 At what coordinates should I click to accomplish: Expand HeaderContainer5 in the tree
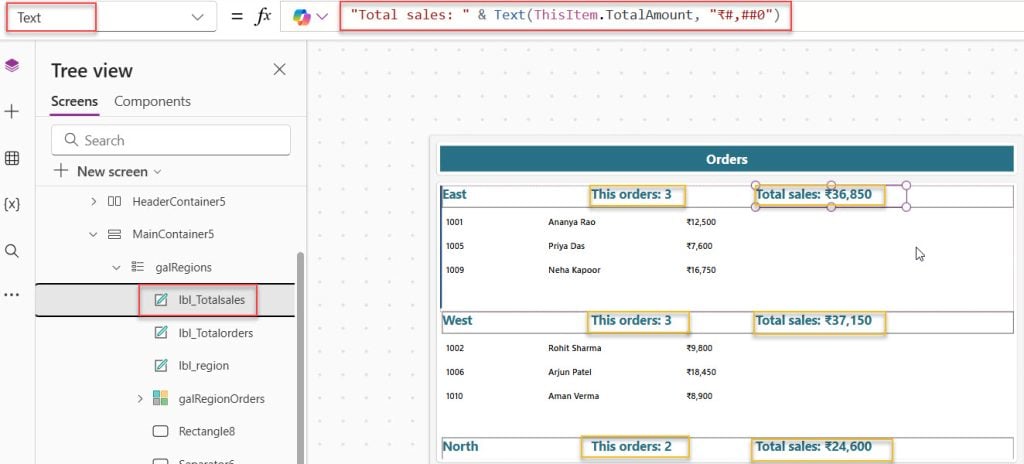[93, 202]
